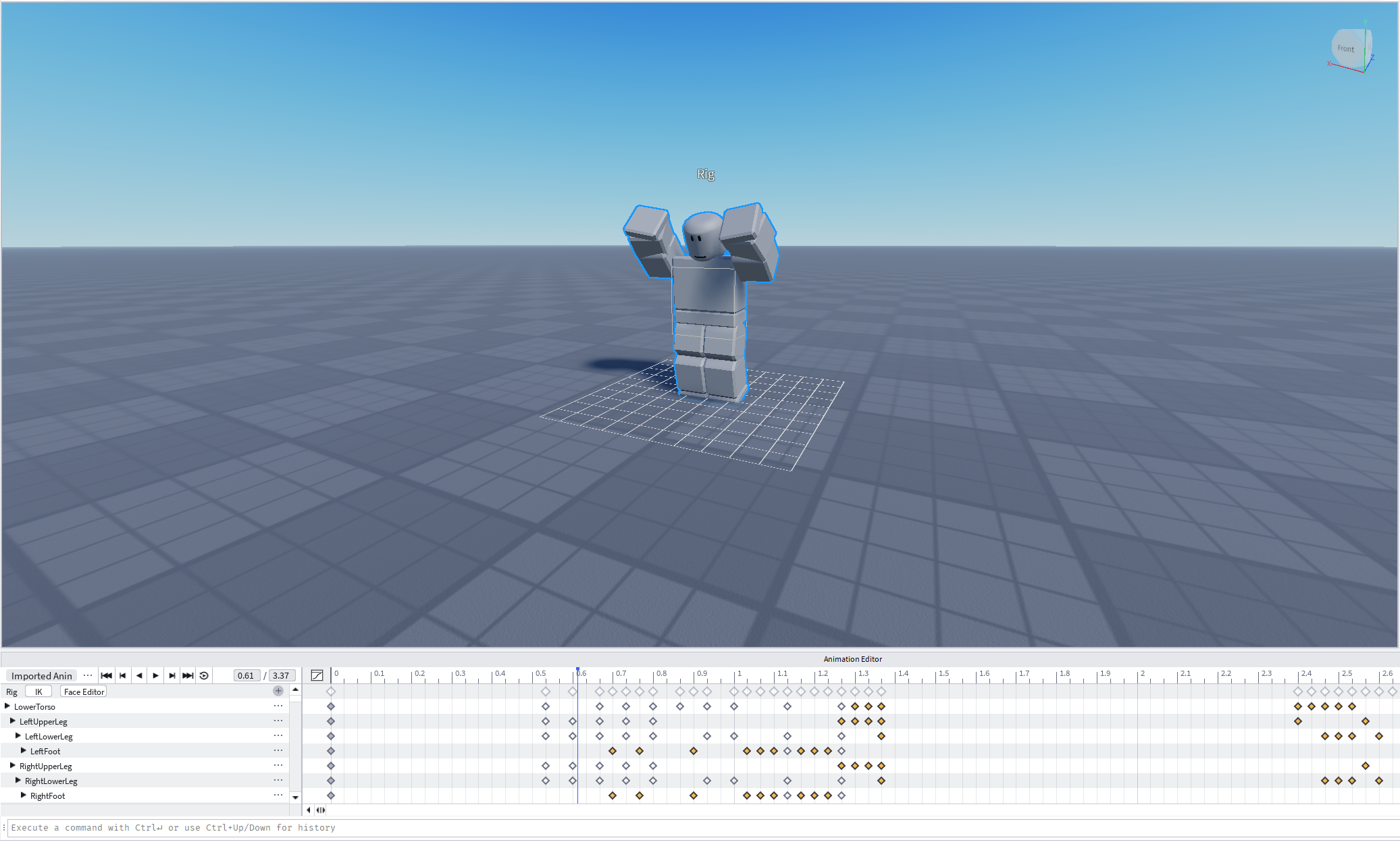Open the curve editor view

(x=317, y=675)
